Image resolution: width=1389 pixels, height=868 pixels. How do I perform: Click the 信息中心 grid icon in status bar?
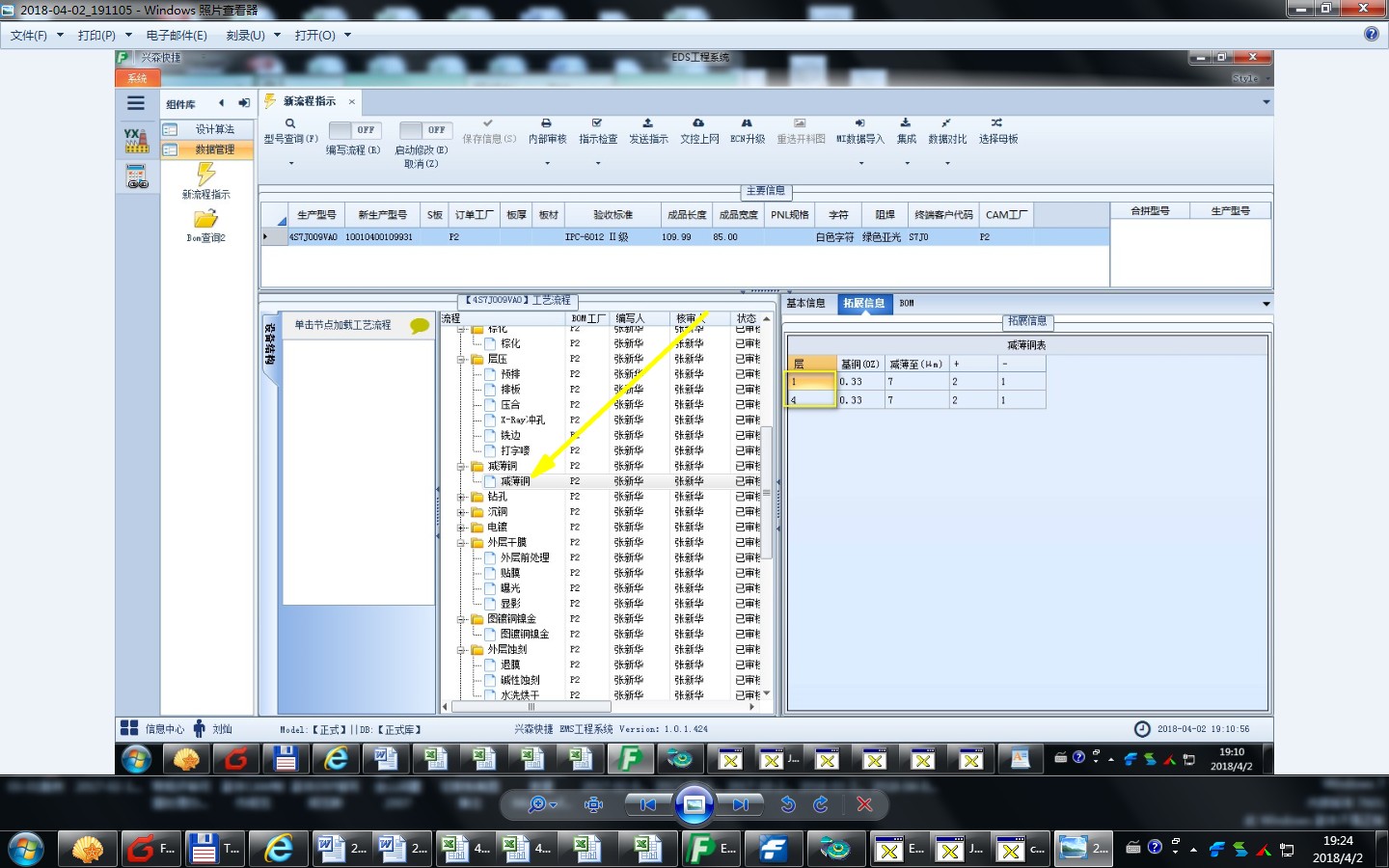point(129,728)
